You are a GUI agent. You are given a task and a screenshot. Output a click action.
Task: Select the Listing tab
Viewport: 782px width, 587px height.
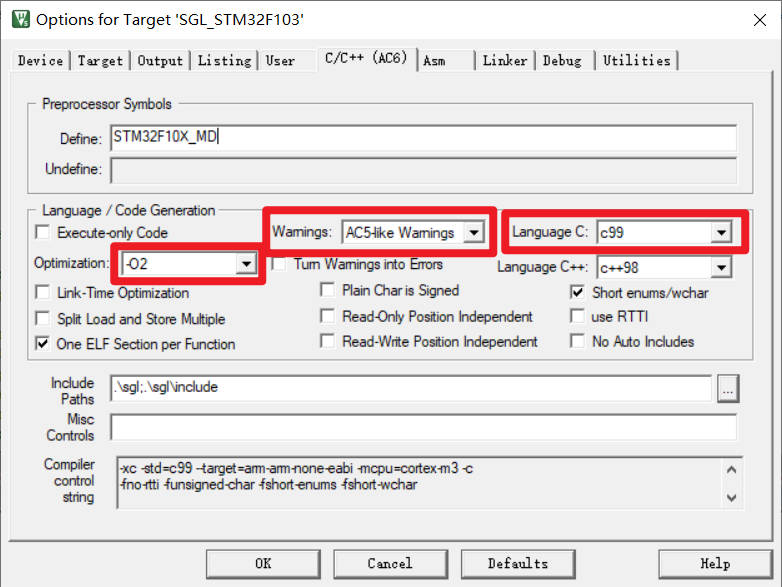(x=224, y=61)
